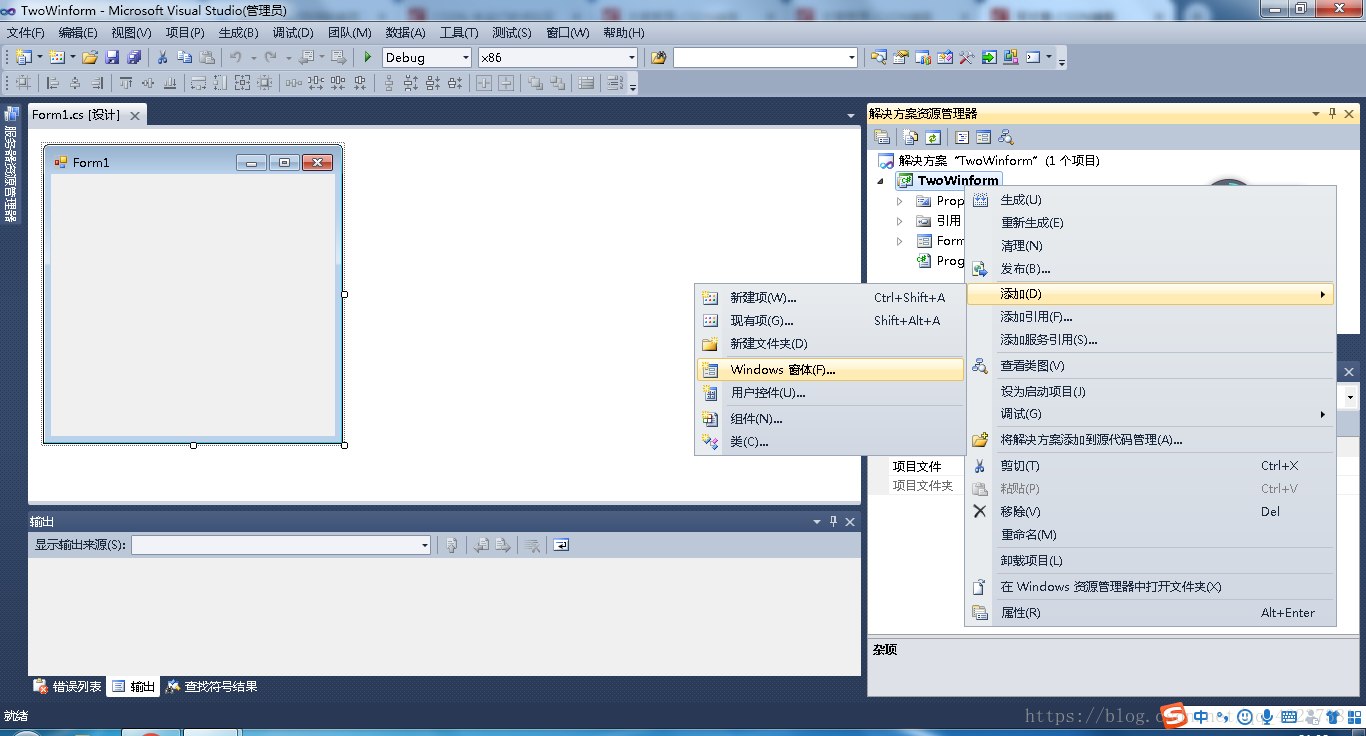Open the output source dropdown
Screen dimensions: 1366x736
pos(425,545)
